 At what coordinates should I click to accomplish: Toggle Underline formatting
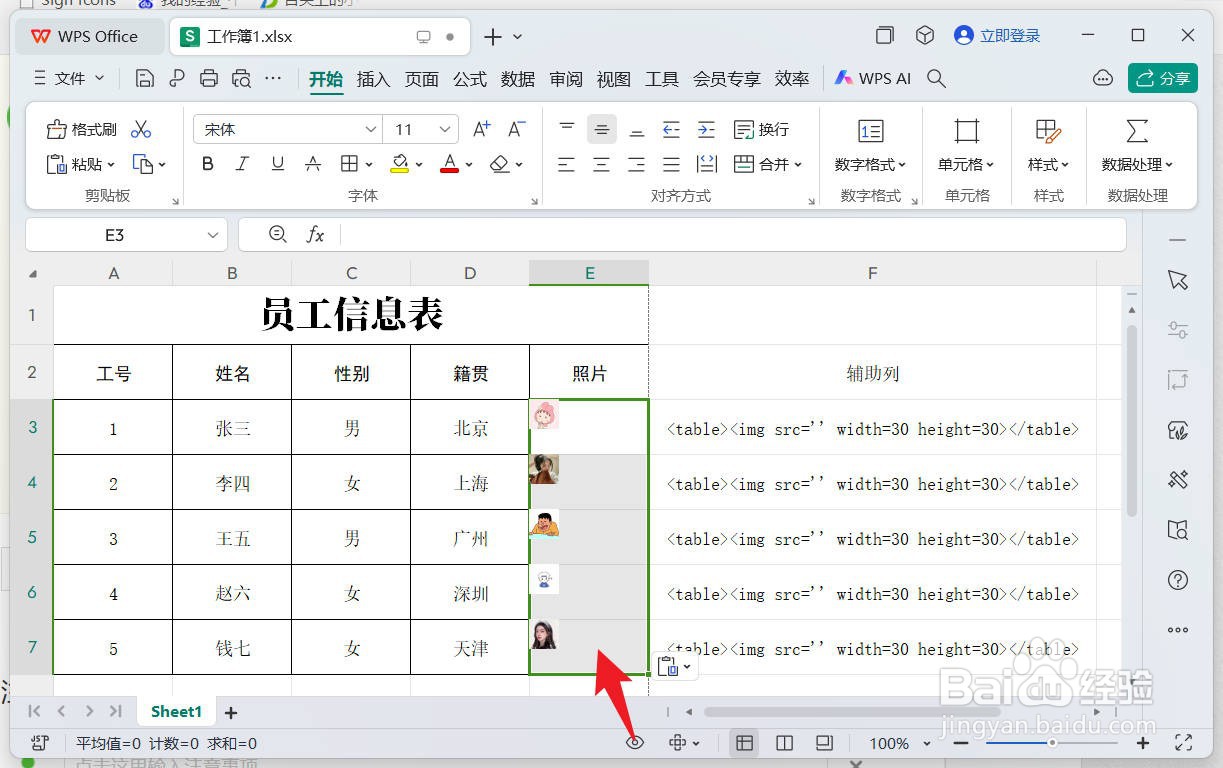click(278, 164)
